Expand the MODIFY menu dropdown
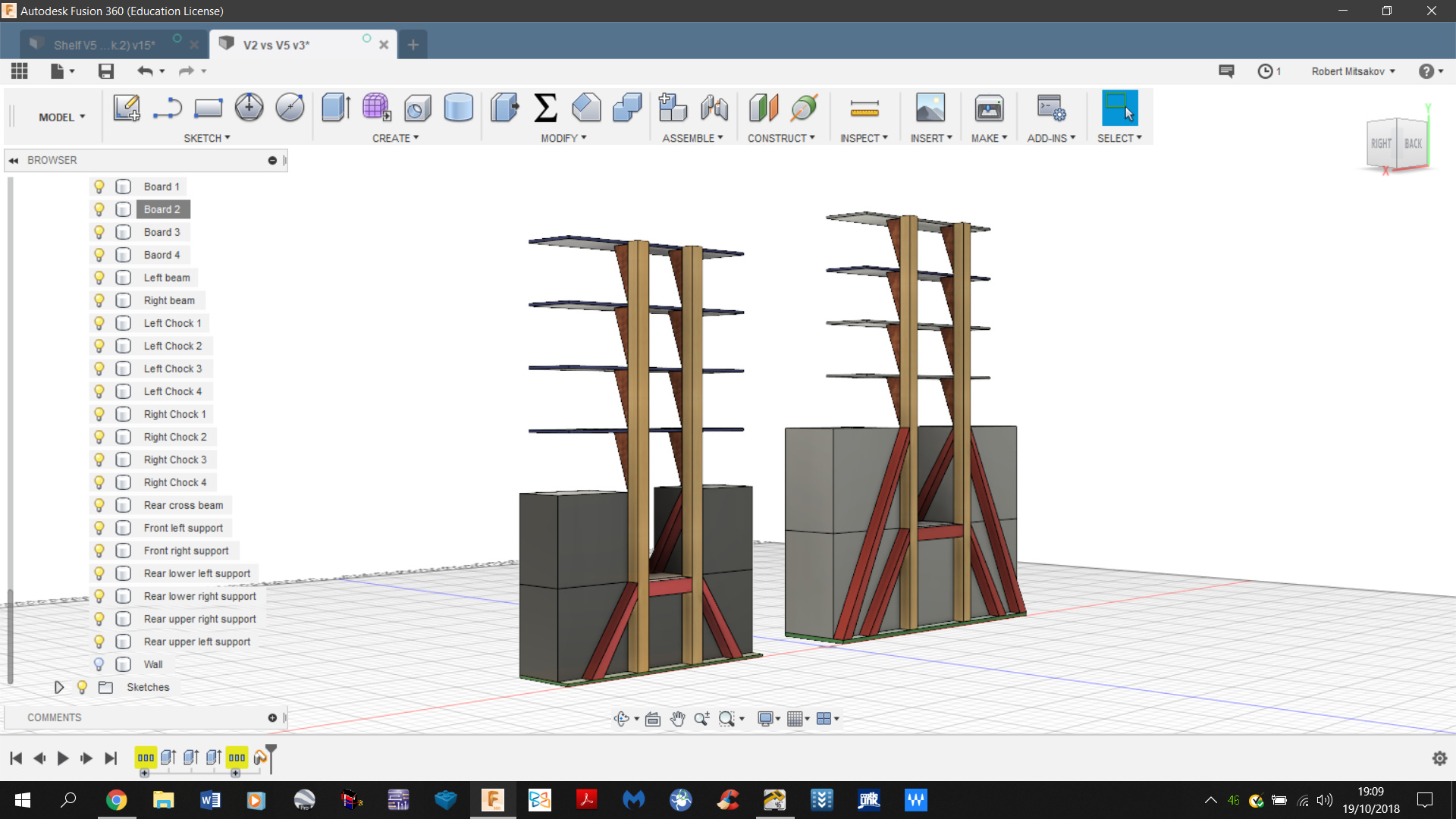Viewport: 1456px width, 819px height. [x=563, y=138]
